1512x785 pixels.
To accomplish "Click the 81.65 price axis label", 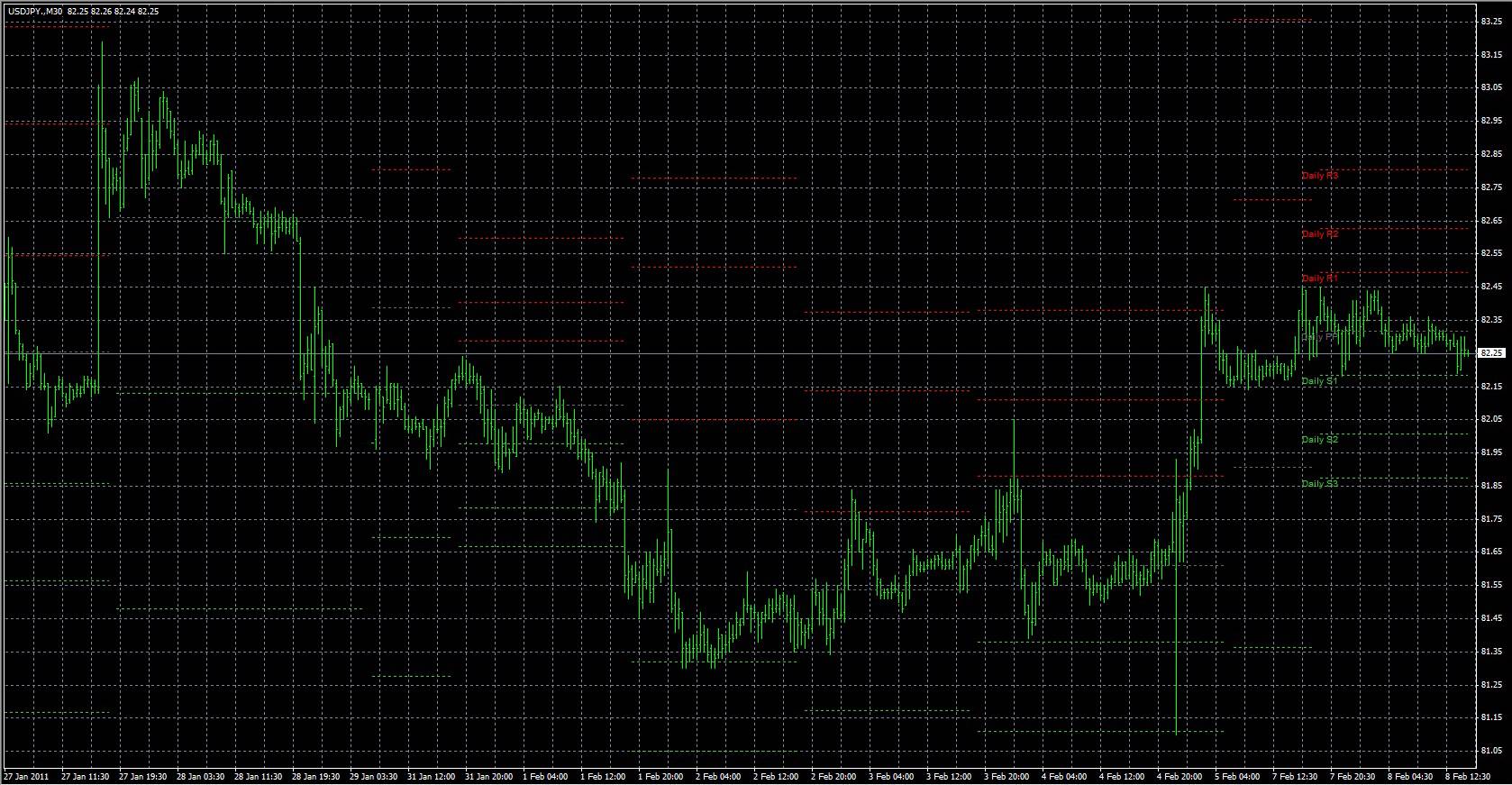I will point(1491,552).
